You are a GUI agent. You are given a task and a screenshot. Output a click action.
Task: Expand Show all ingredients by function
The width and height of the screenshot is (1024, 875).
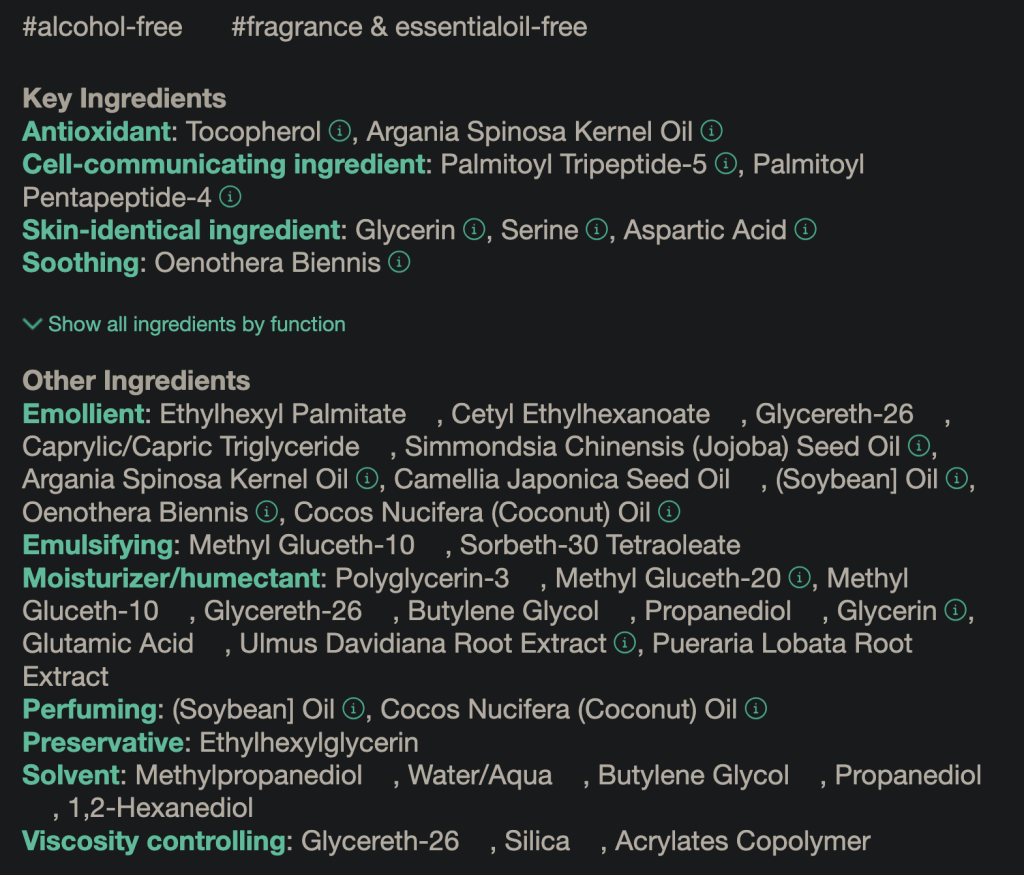coord(196,324)
